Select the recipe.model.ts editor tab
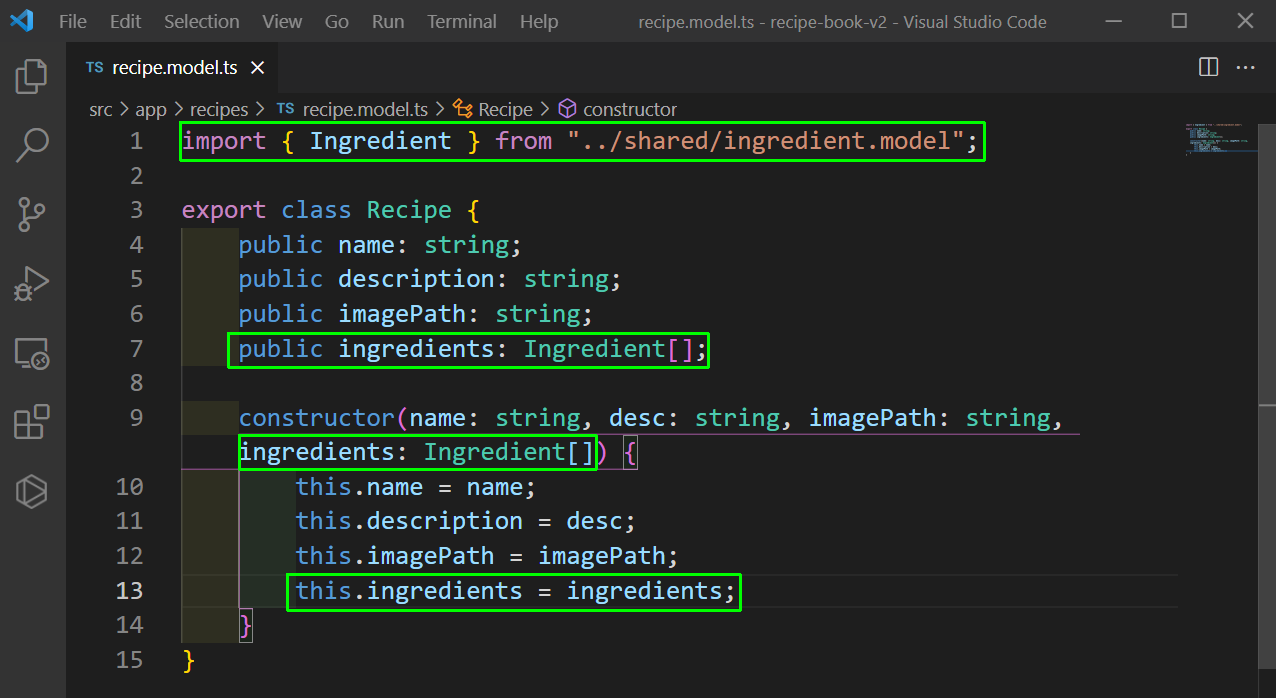This screenshot has width=1276, height=698. click(x=172, y=68)
